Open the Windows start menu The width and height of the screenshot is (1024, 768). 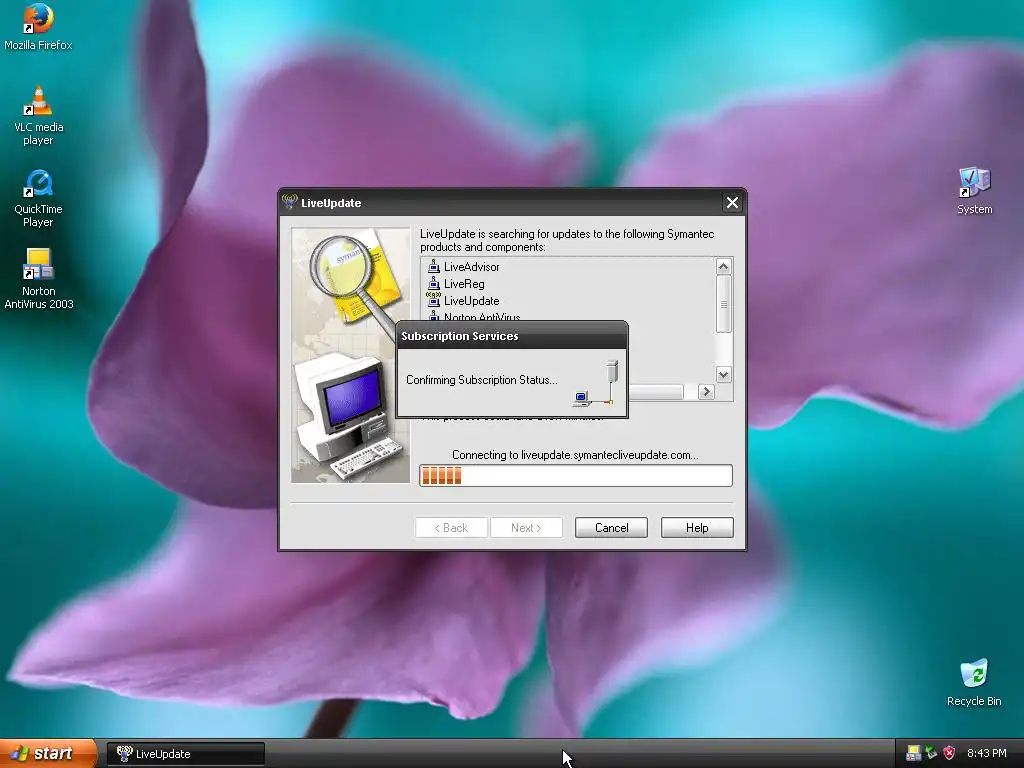(48, 753)
